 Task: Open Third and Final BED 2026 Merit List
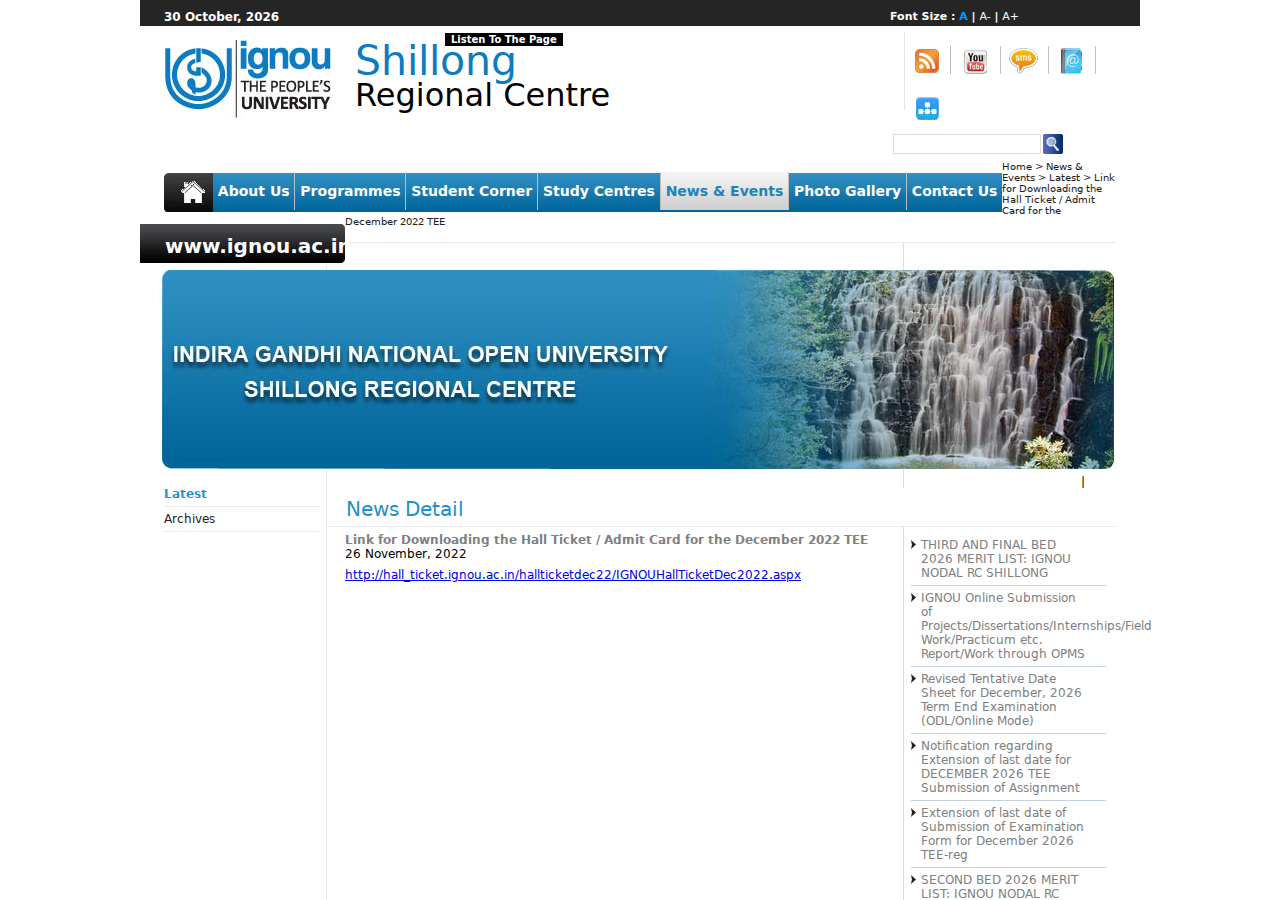pyautogui.click(x=996, y=559)
